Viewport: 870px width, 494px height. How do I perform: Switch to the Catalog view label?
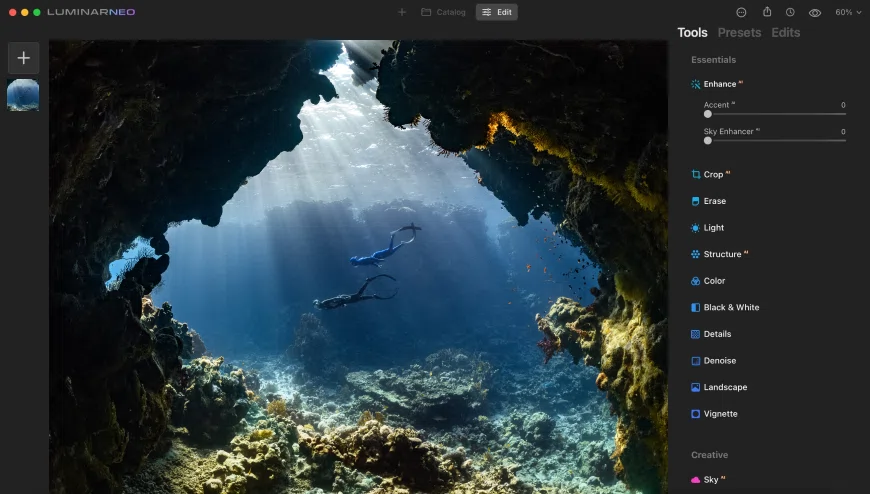click(451, 12)
